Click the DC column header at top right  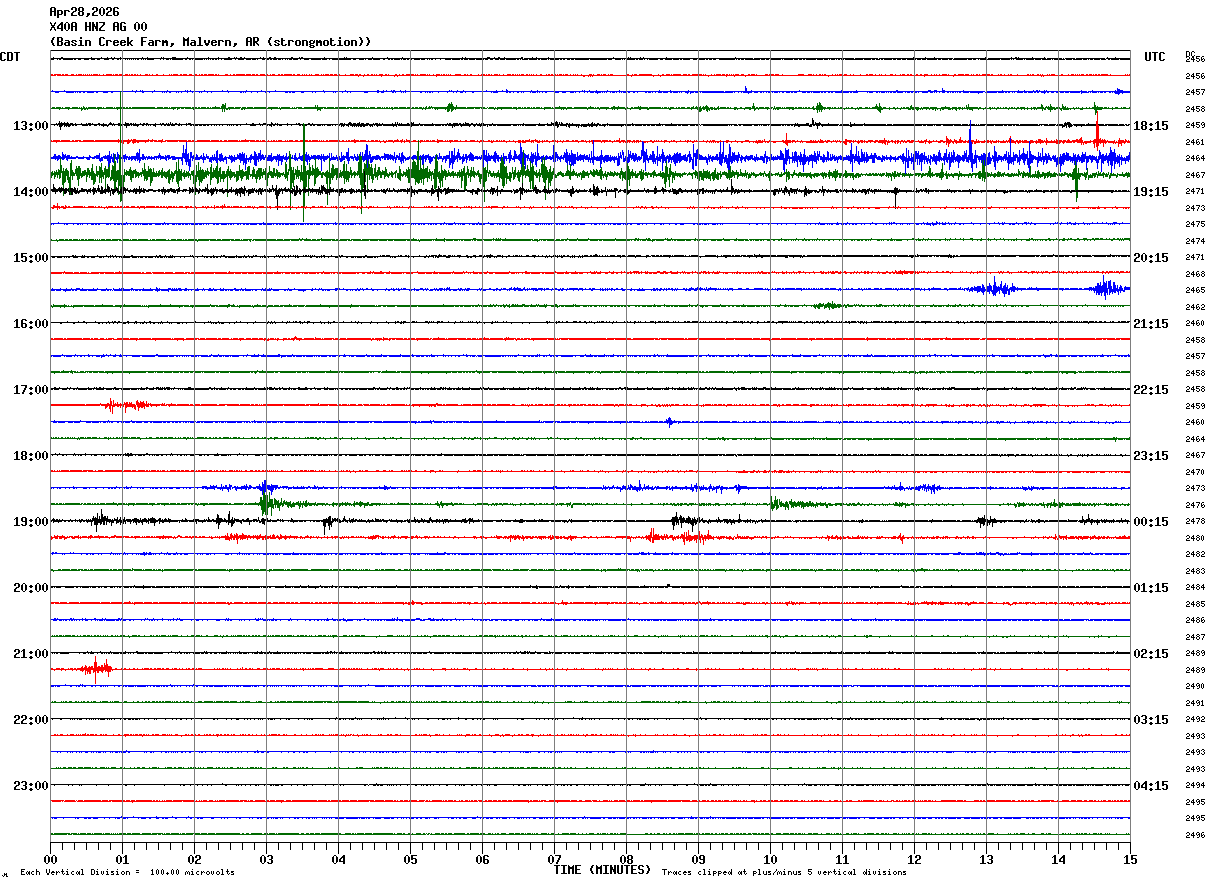1190,54
